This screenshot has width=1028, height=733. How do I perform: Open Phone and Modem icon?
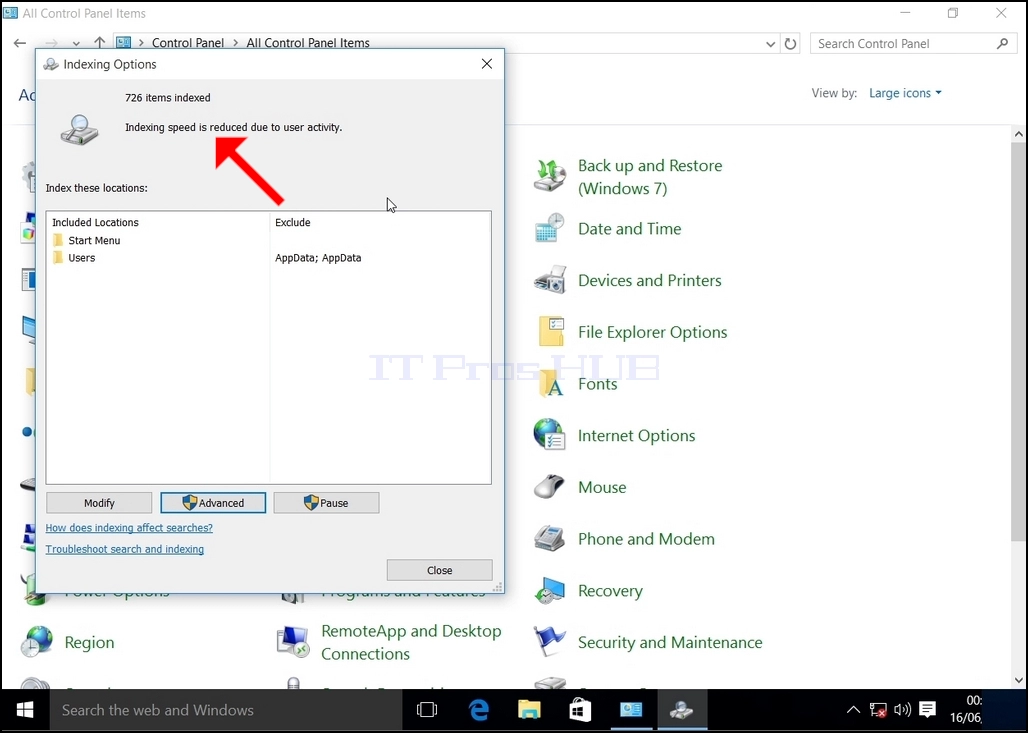[549, 538]
